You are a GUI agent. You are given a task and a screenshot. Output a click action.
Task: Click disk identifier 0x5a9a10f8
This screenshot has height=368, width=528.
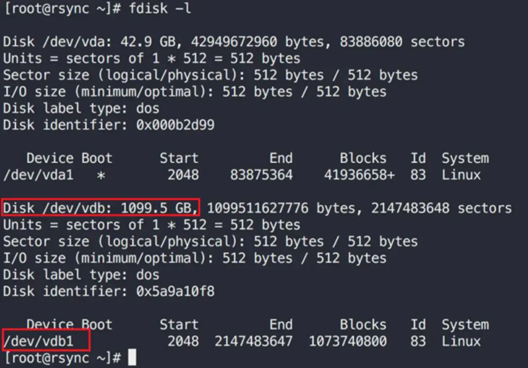pos(175,292)
